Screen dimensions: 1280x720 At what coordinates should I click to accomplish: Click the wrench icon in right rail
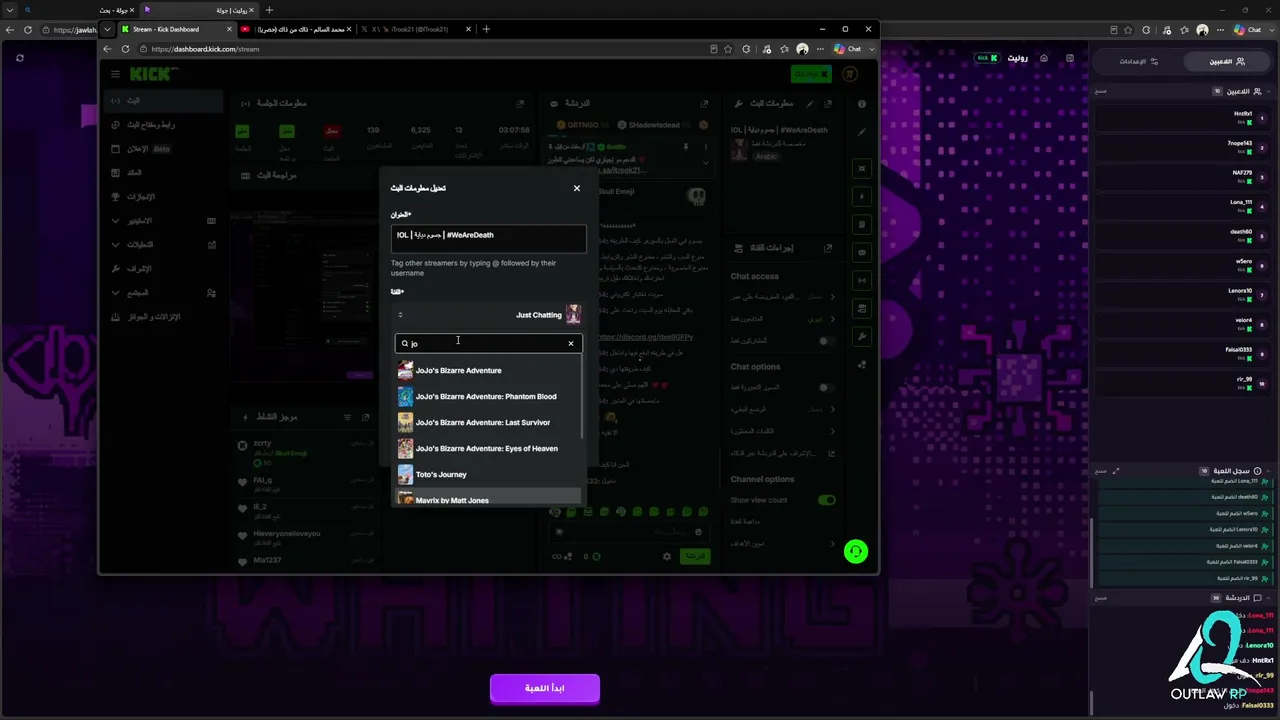[862, 336]
